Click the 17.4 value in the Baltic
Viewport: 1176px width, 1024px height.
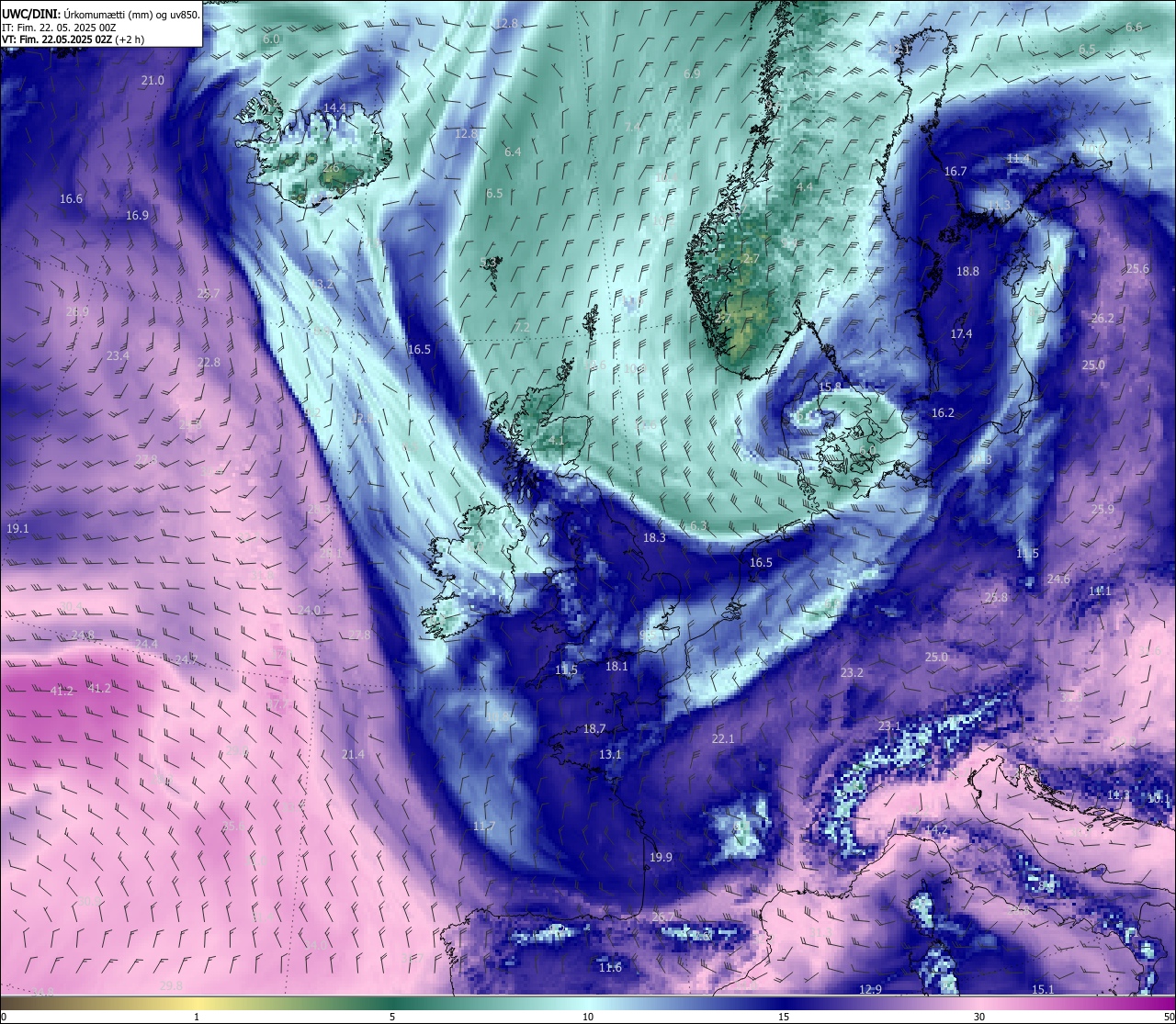(x=961, y=334)
